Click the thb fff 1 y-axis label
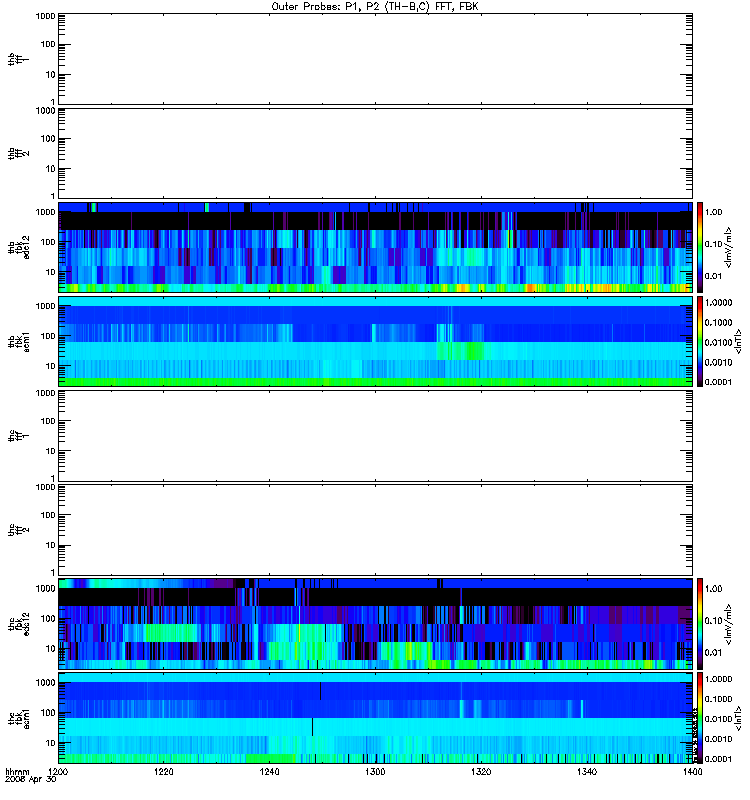The height and width of the screenshot is (800, 750). (19, 59)
